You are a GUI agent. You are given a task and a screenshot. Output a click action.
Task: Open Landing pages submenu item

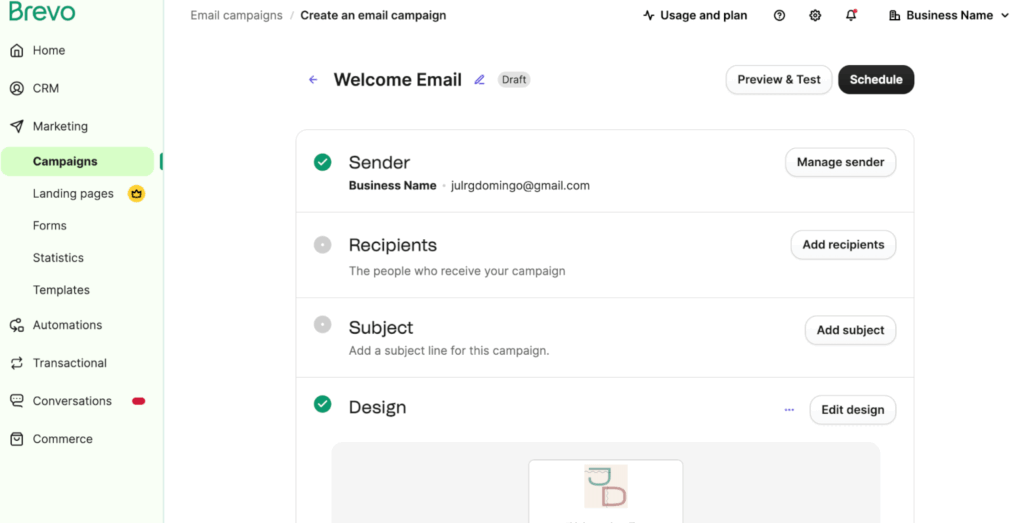coord(73,193)
